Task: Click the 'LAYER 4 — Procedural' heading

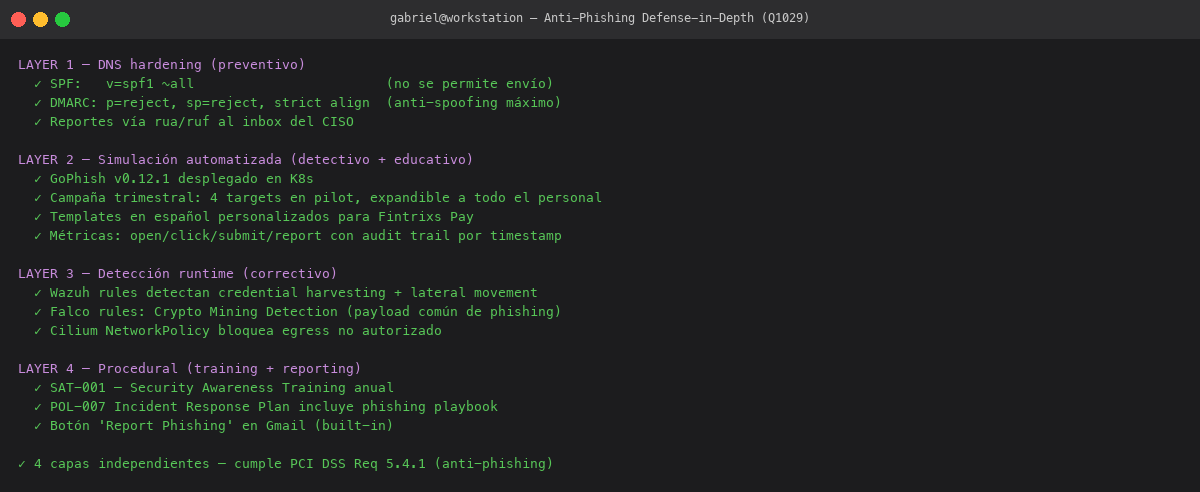Action: (190, 369)
